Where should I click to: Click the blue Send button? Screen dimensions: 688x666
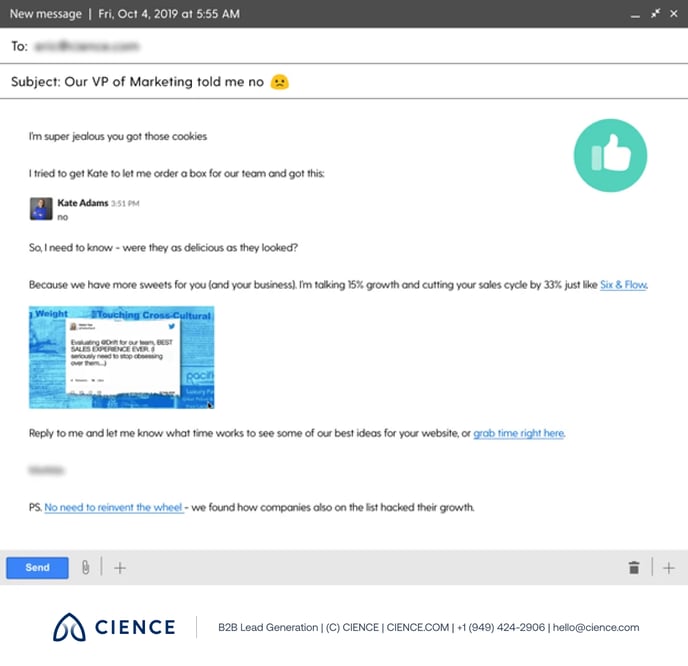37,568
